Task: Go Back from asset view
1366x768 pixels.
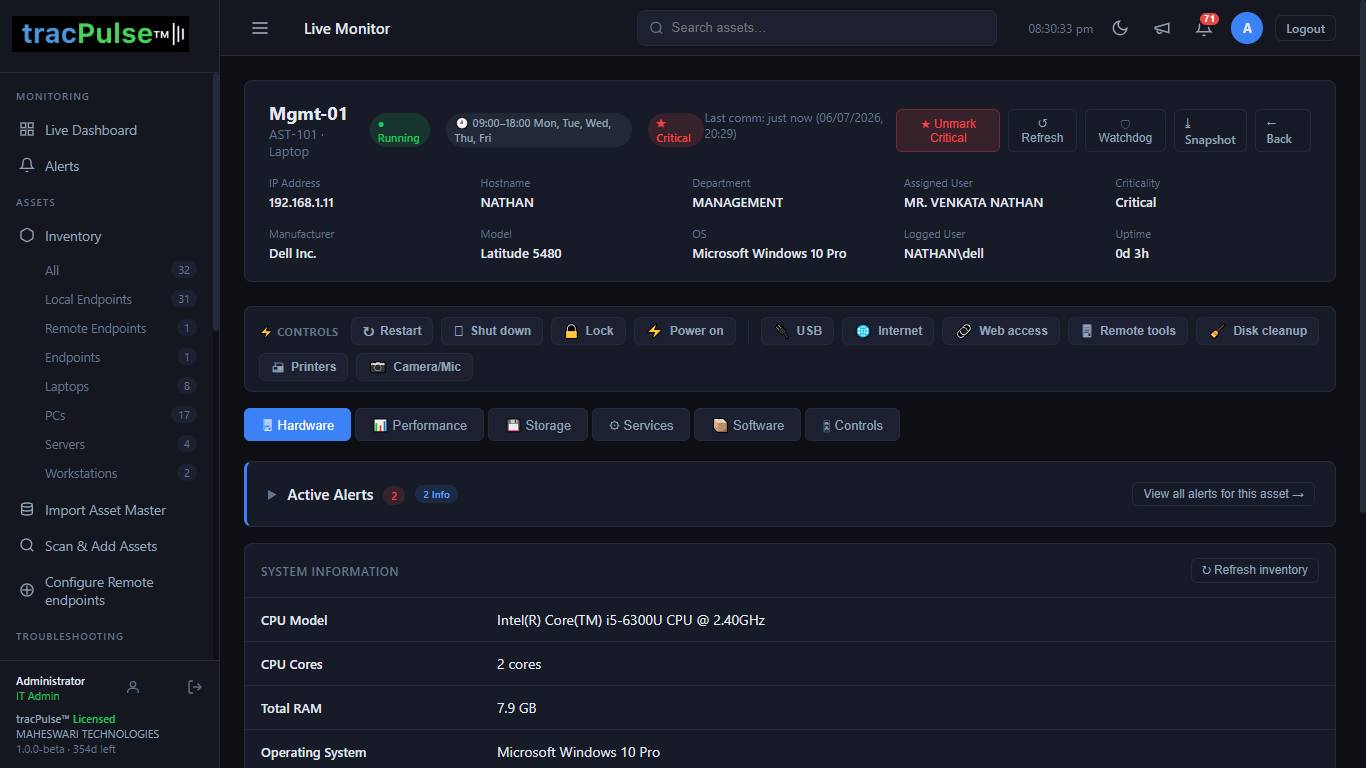Action: pos(1282,130)
